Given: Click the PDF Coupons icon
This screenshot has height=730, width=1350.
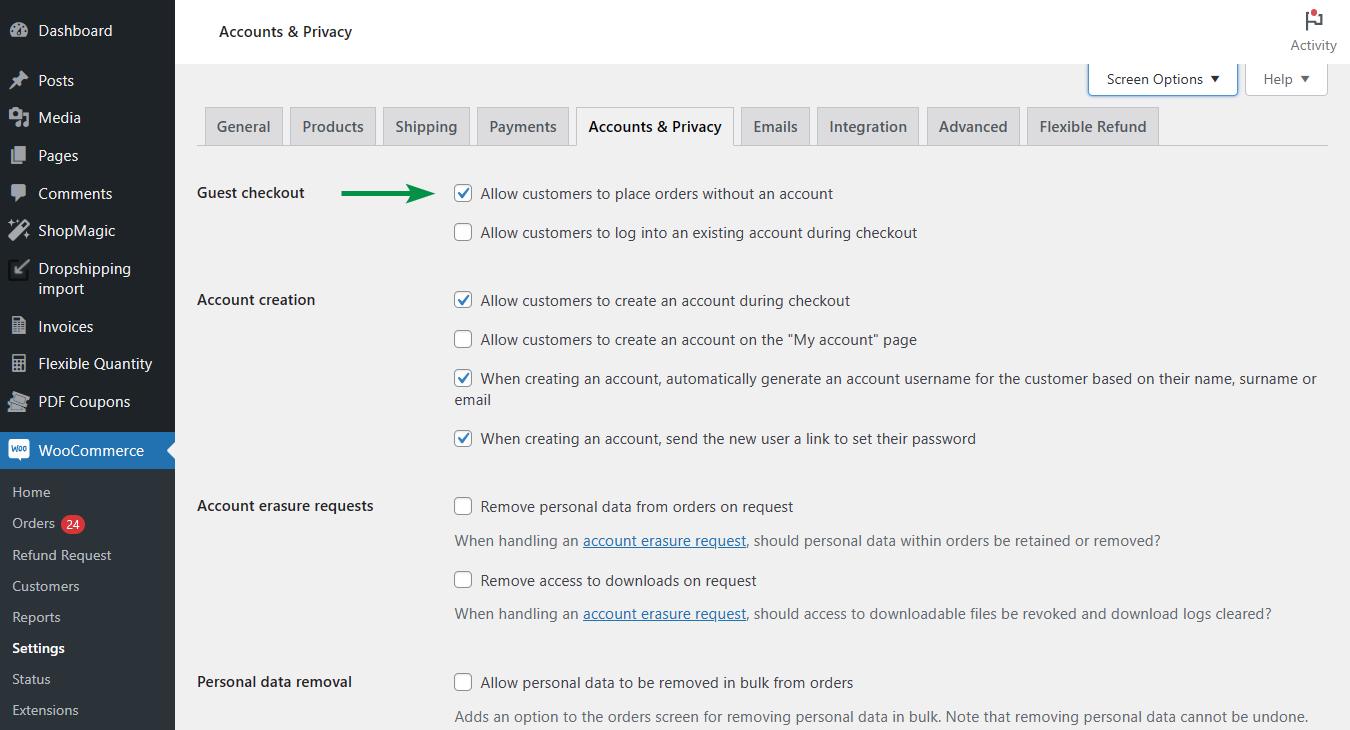Looking at the screenshot, I should [x=18, y=402].
